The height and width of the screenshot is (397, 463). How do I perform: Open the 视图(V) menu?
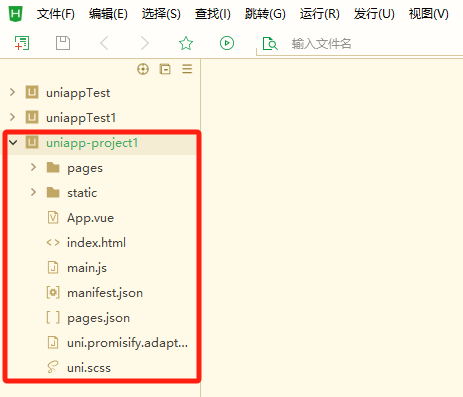[x=429, y=14]
